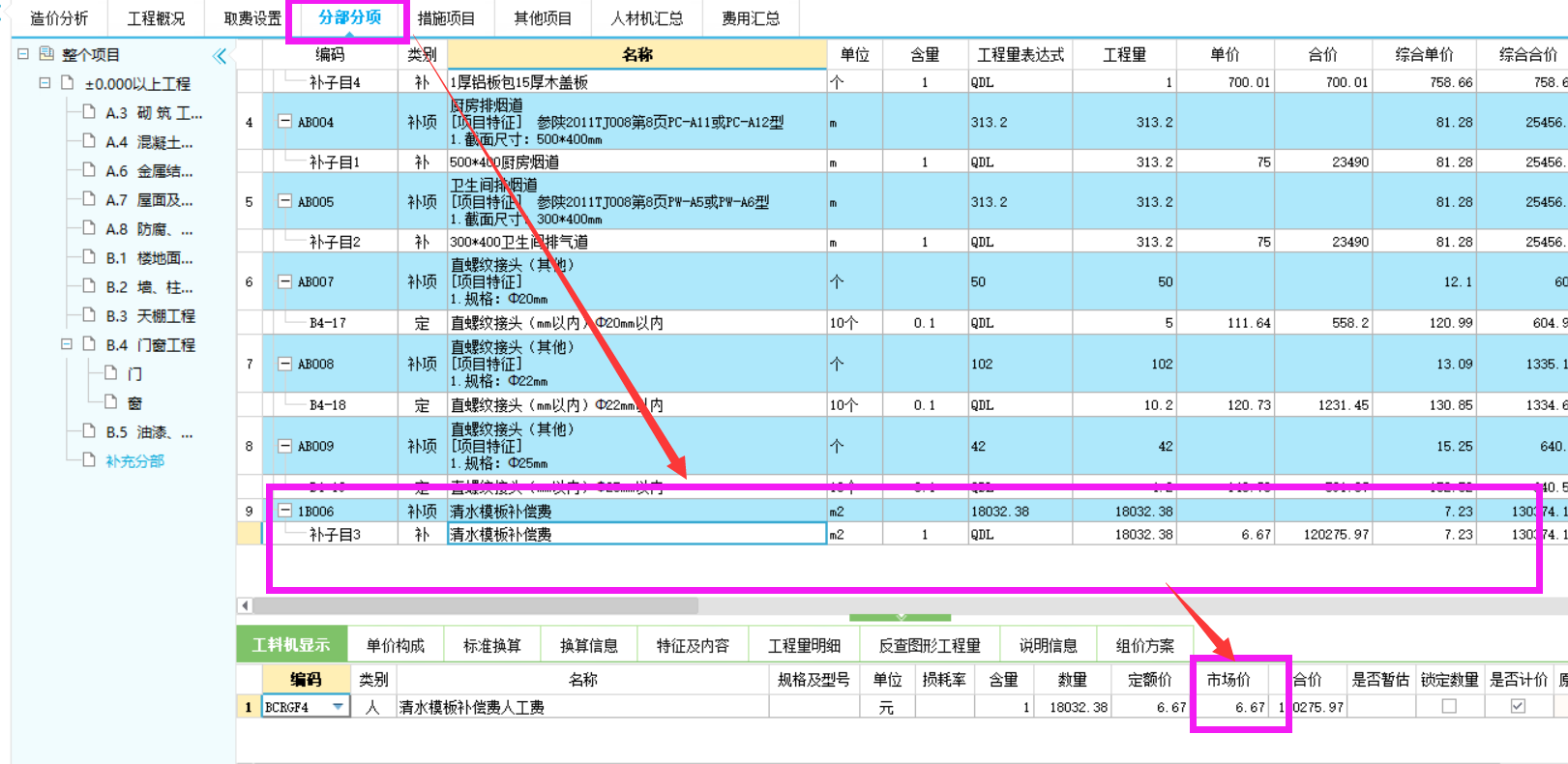This screenshot has width=1568, height=764.
Task: Select the 厨房排烟道 name cell
Action: coord(636,122)
